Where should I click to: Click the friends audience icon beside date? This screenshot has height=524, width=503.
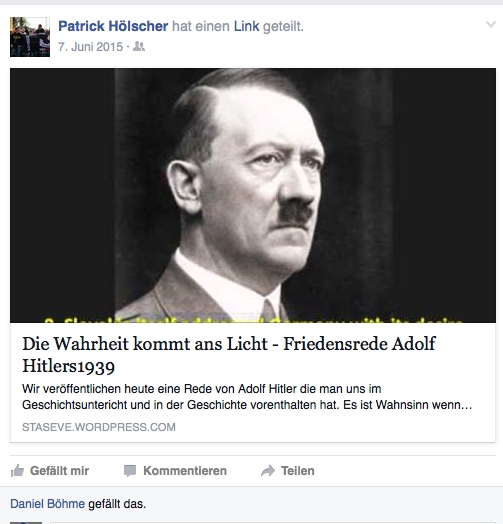tap(139, 46)
